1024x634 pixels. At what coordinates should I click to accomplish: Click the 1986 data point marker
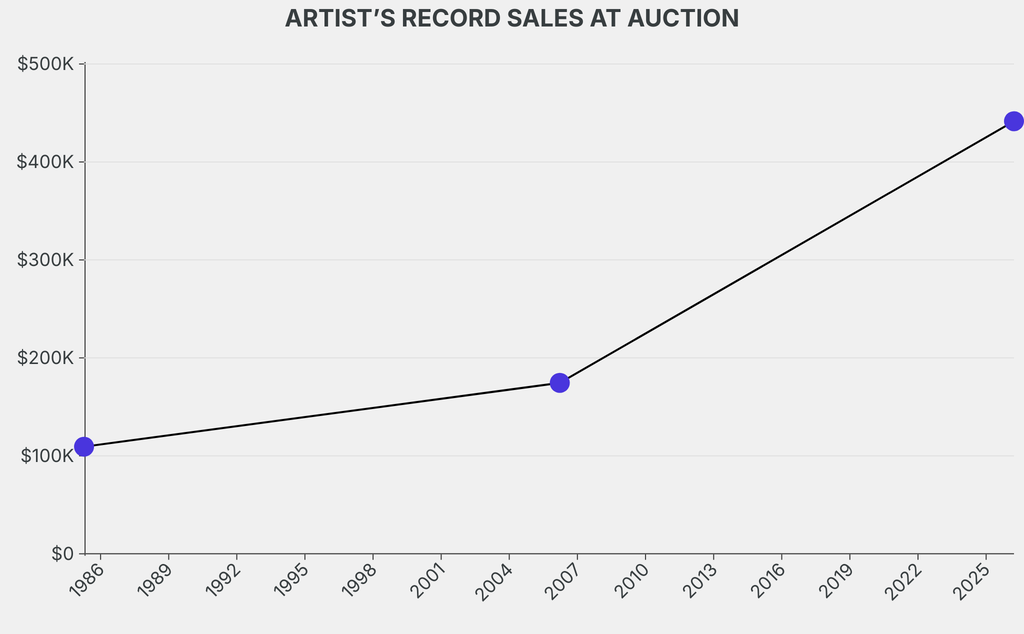[84, 446]
